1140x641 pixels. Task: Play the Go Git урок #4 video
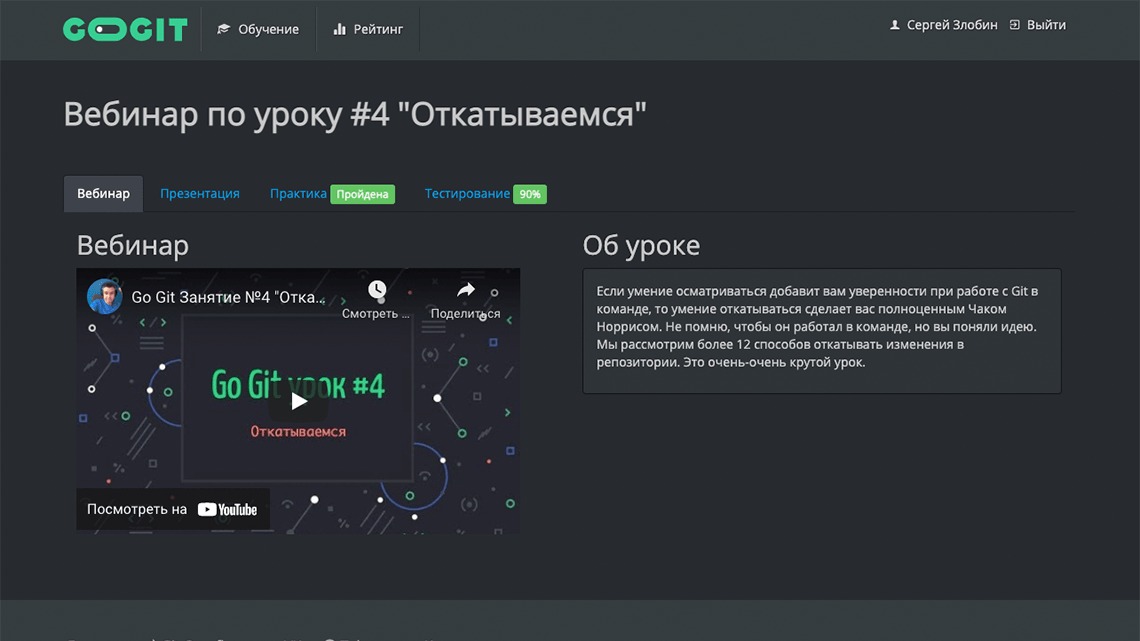(297, 400)
